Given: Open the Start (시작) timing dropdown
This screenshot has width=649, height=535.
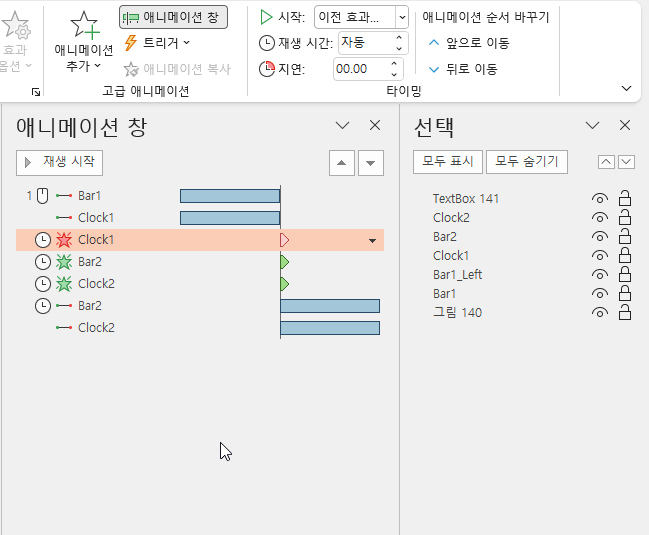Looking at the screenshot, I should coord(402,17).
